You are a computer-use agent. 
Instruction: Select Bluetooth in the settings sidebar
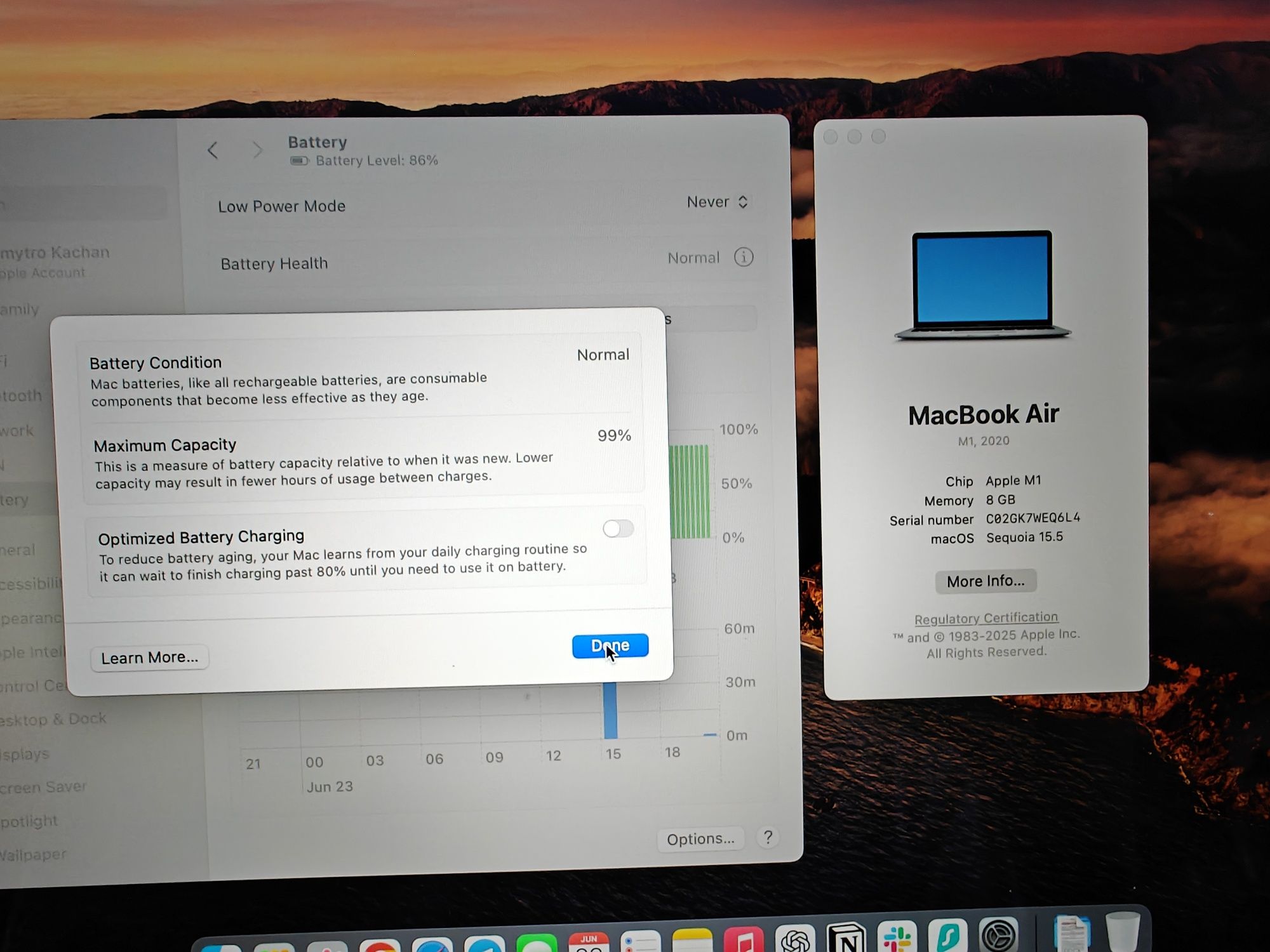pos(22,395)
